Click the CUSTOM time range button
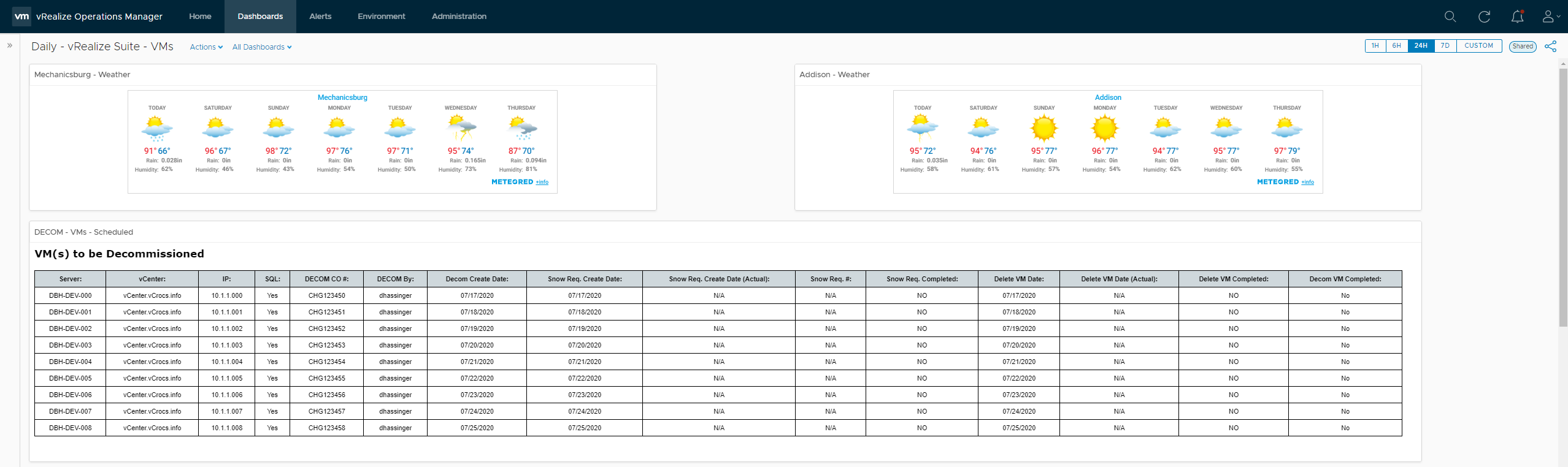1568x467 pixels. (1478, 46)
